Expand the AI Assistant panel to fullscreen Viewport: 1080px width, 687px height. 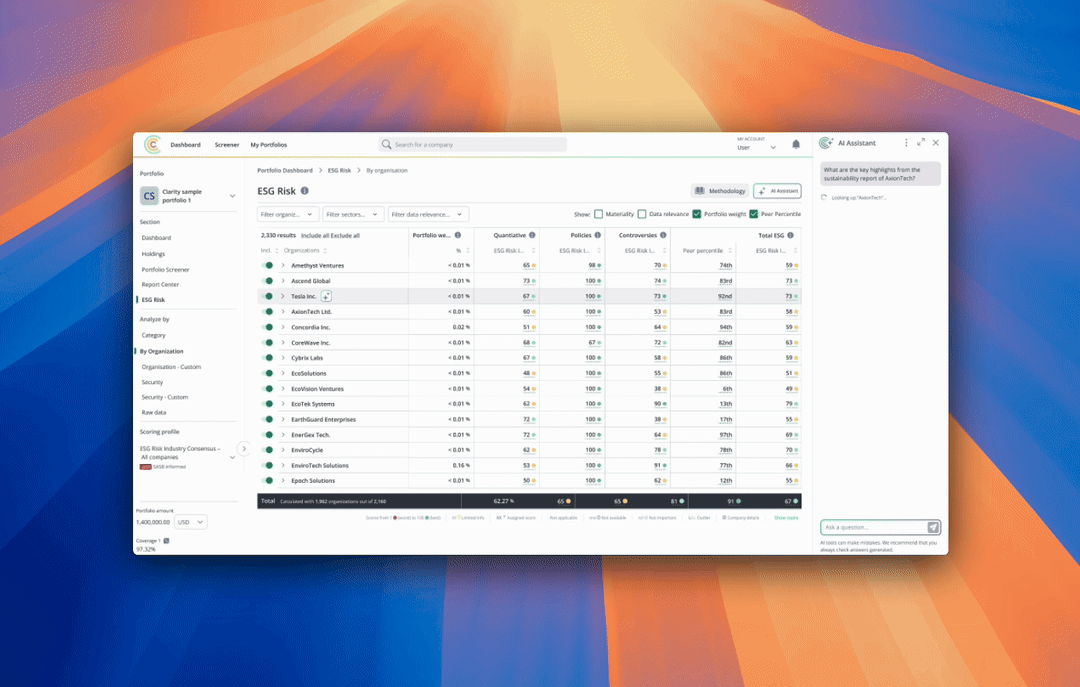point(921,143)
